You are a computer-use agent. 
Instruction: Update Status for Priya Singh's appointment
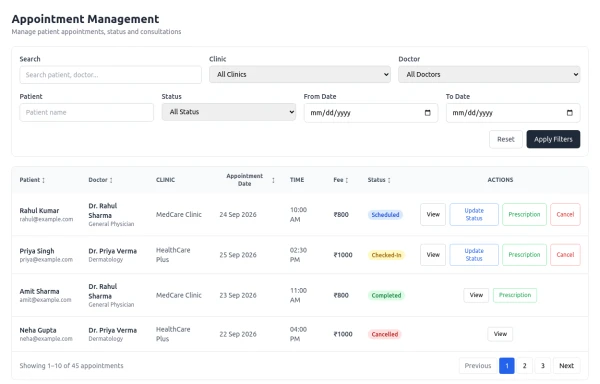point(474,255)
